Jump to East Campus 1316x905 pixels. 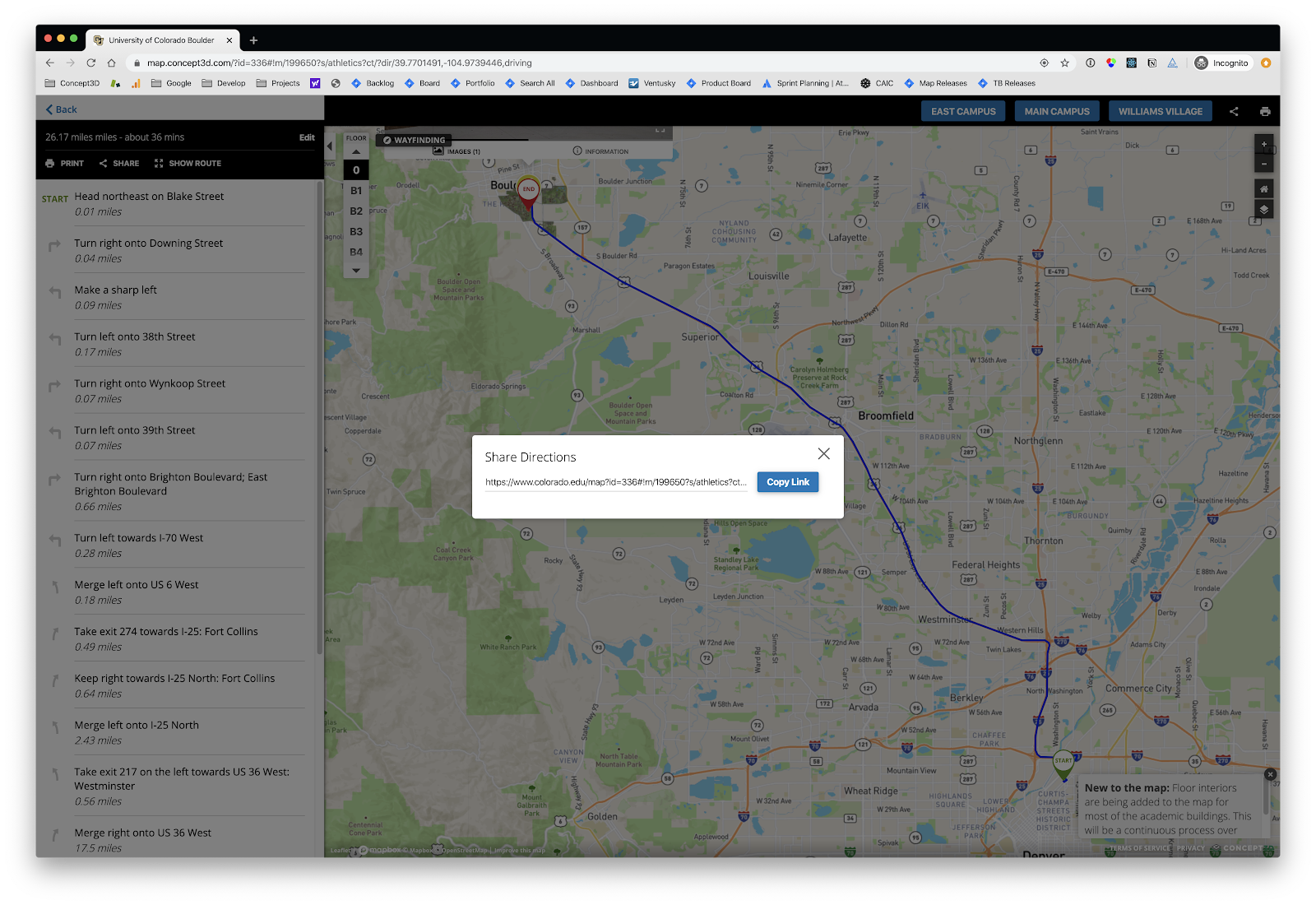pos(963,111)
